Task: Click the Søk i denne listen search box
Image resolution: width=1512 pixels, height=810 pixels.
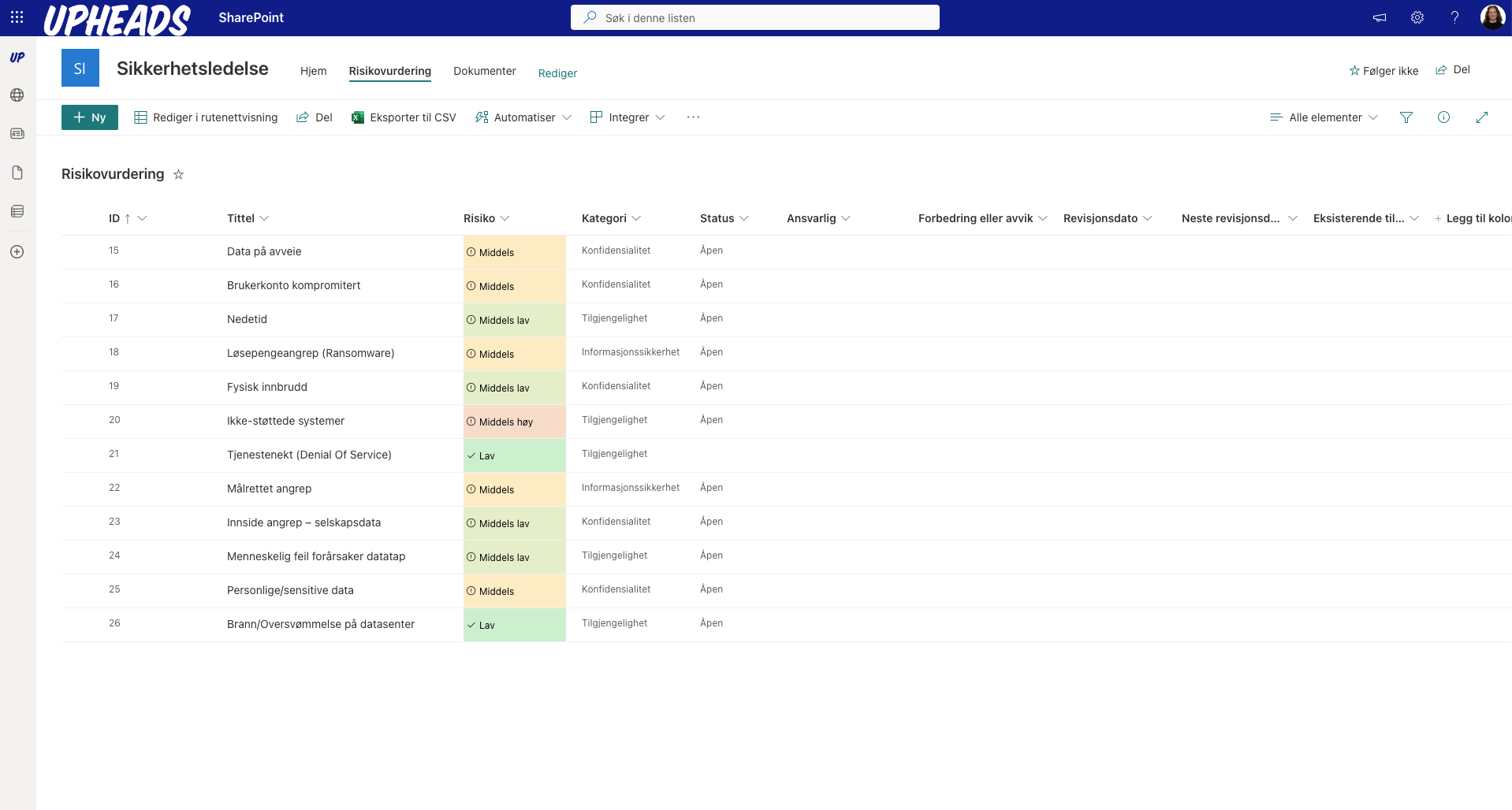Action: tap(754, 17)
